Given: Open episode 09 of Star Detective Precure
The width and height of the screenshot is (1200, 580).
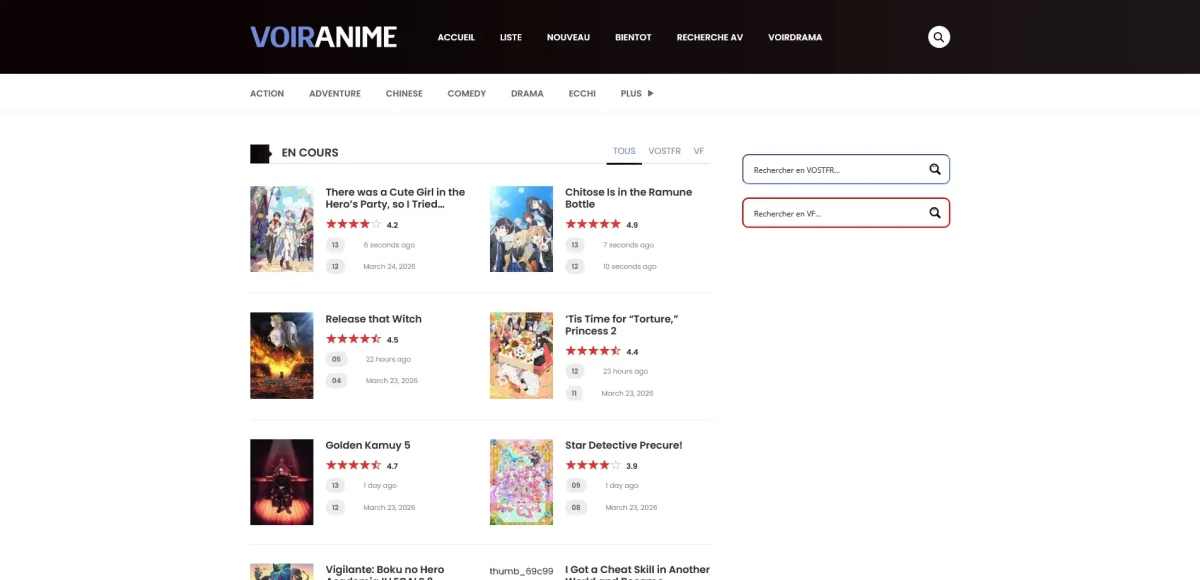Looking at the screenshot, I should (575, 485).
